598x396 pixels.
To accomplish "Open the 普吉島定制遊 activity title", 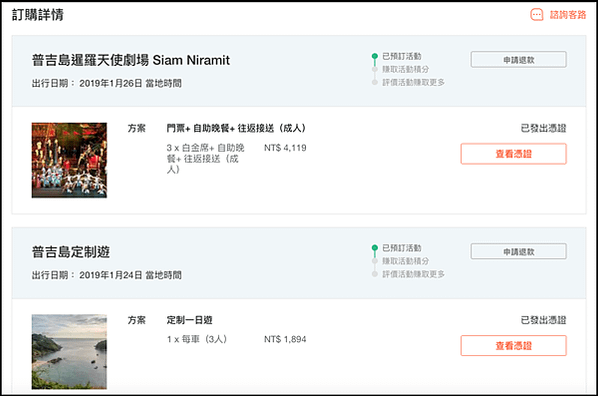I will pos(71,252).
